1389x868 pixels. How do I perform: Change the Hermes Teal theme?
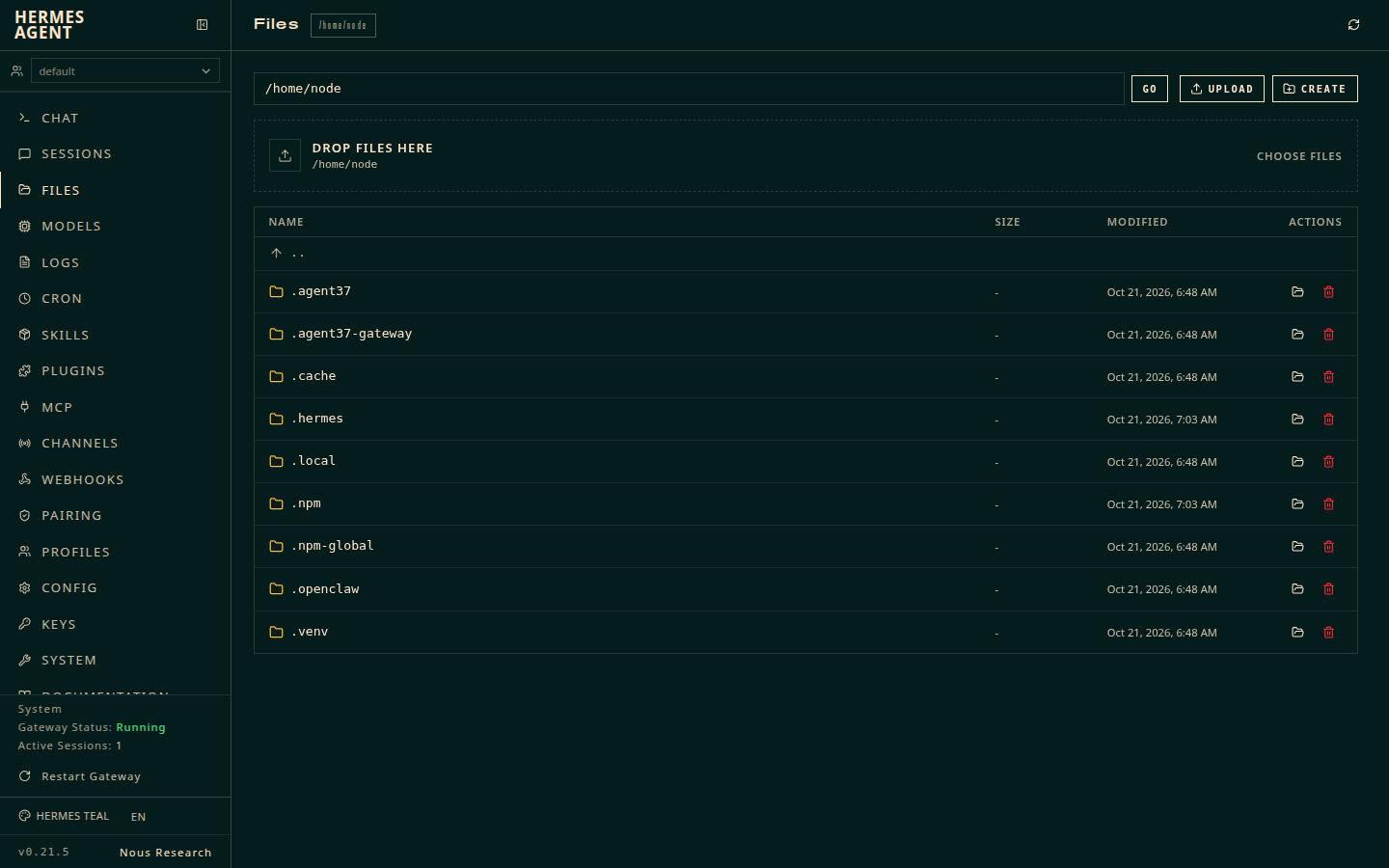[64, 816]
